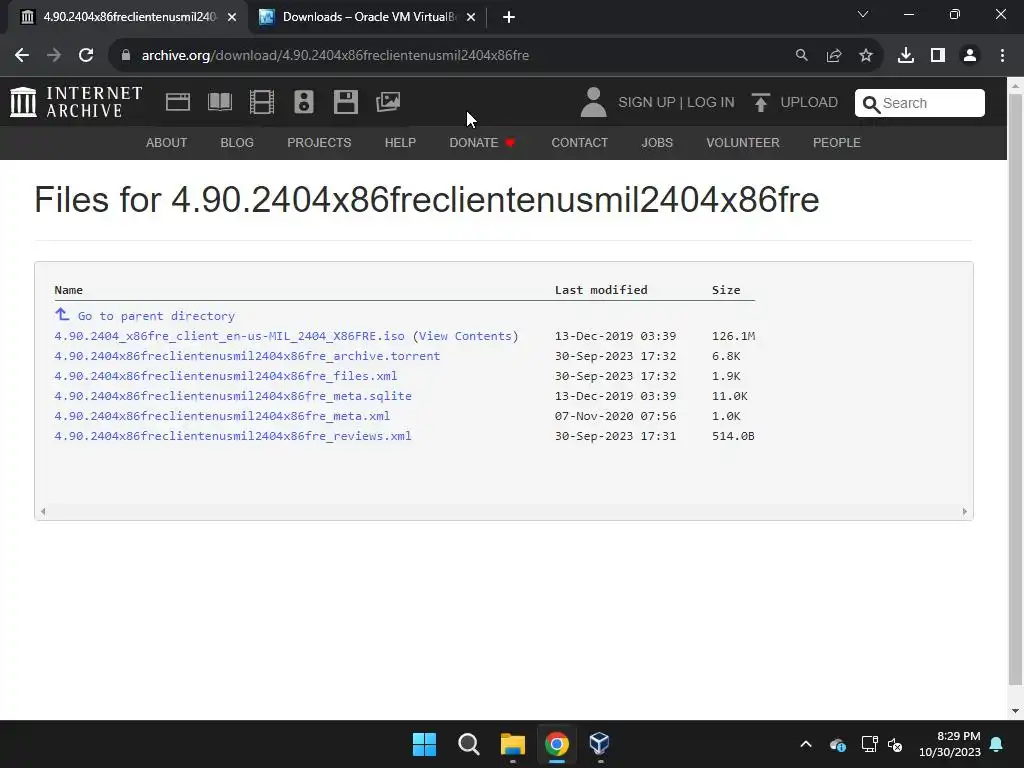Open the Internet Archive home logo

pos(76,102)
